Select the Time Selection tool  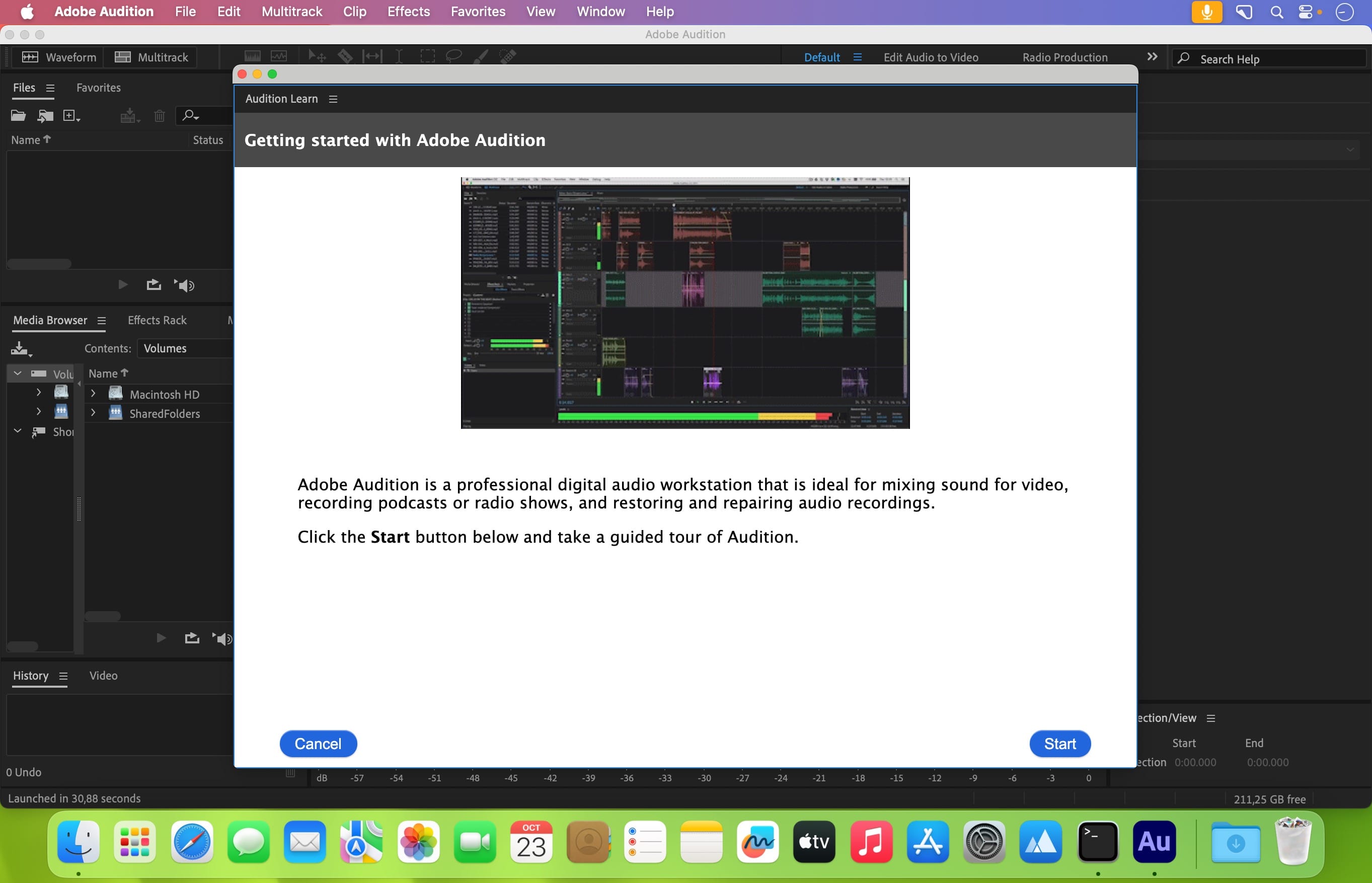click(399, 56)
